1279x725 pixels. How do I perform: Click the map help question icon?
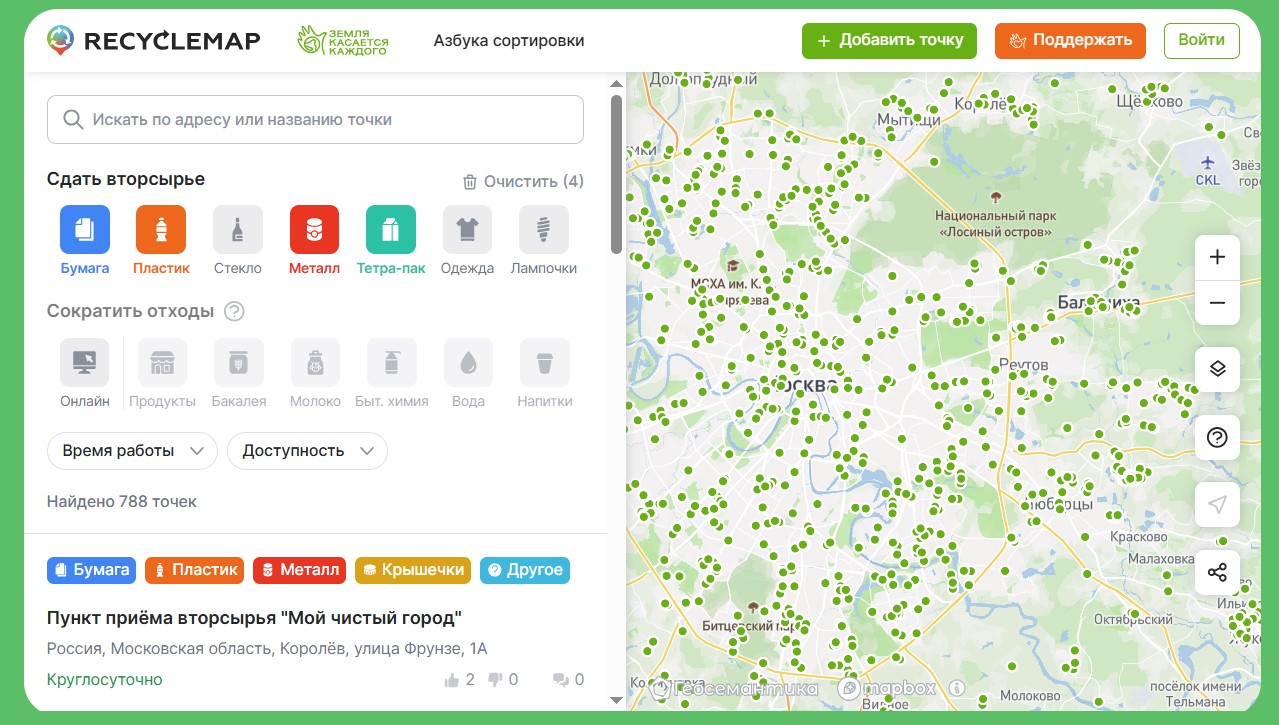[1217, 437]
